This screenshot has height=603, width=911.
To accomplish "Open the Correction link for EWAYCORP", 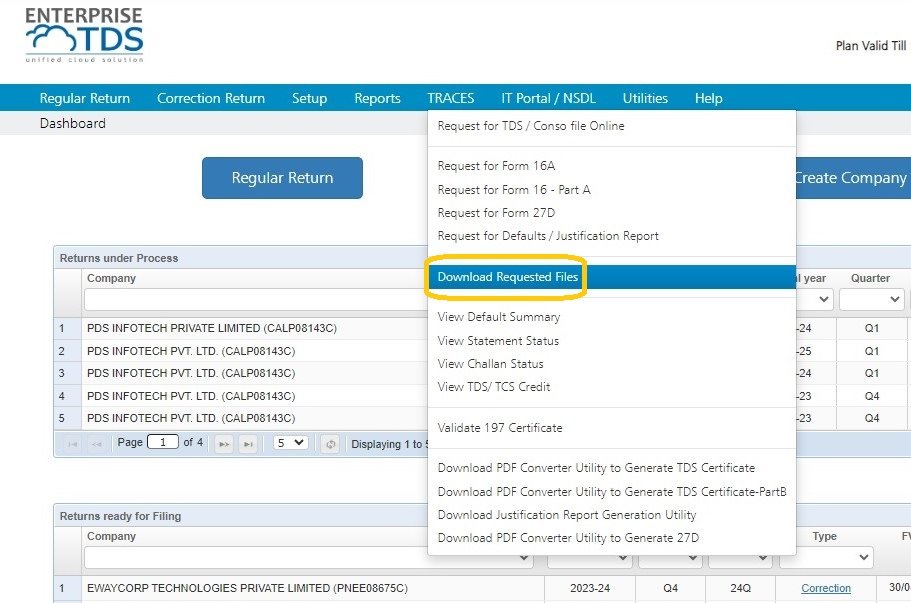I will 826,588.
